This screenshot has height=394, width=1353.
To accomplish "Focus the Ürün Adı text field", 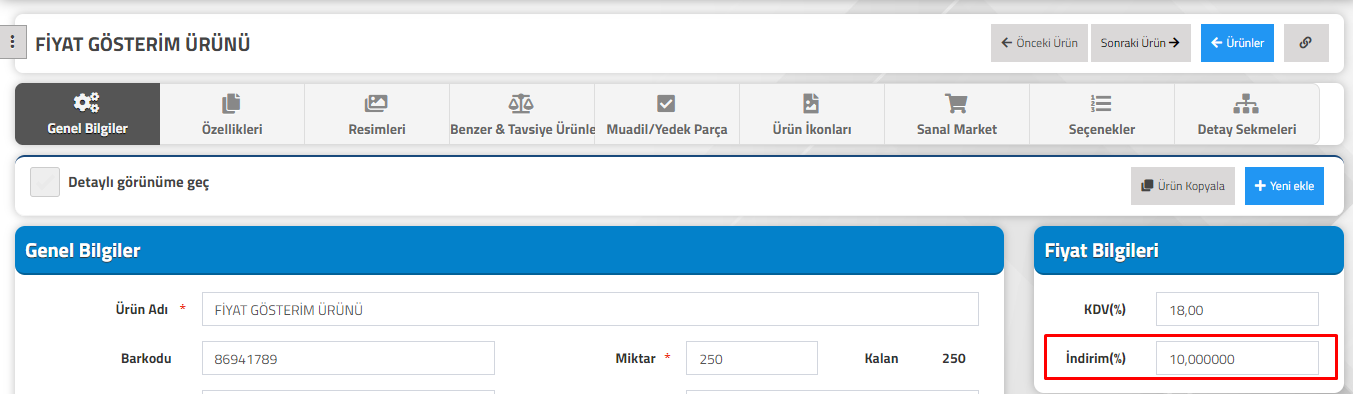I will (x=590, y=309).
